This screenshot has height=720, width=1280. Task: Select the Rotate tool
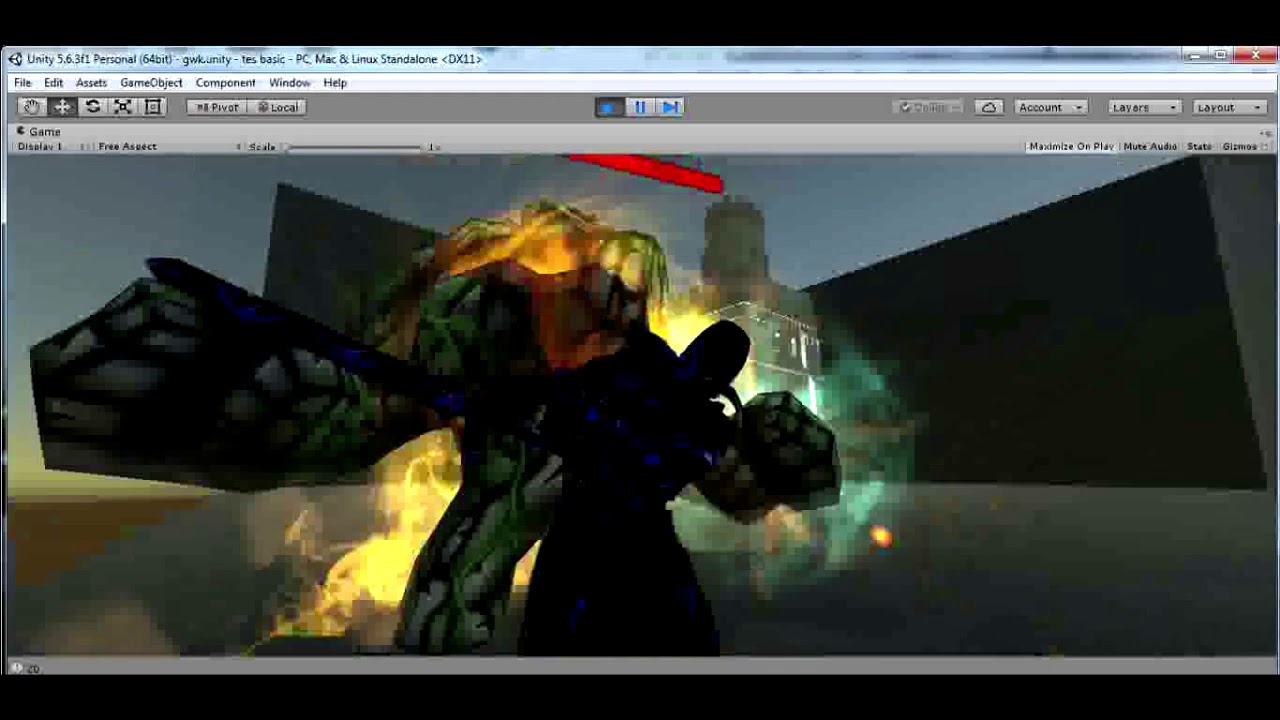pos(93,107)
